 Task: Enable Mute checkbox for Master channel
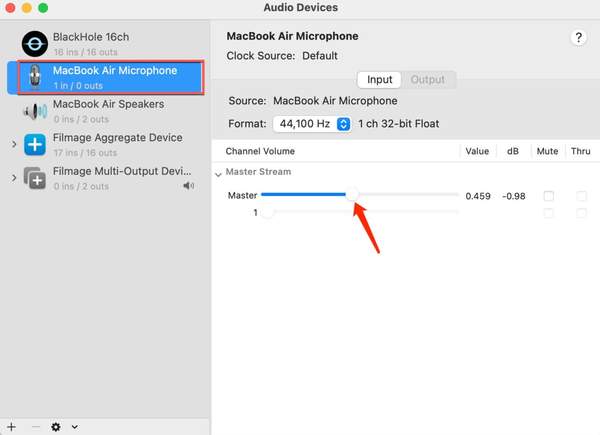tap(548, 196)
